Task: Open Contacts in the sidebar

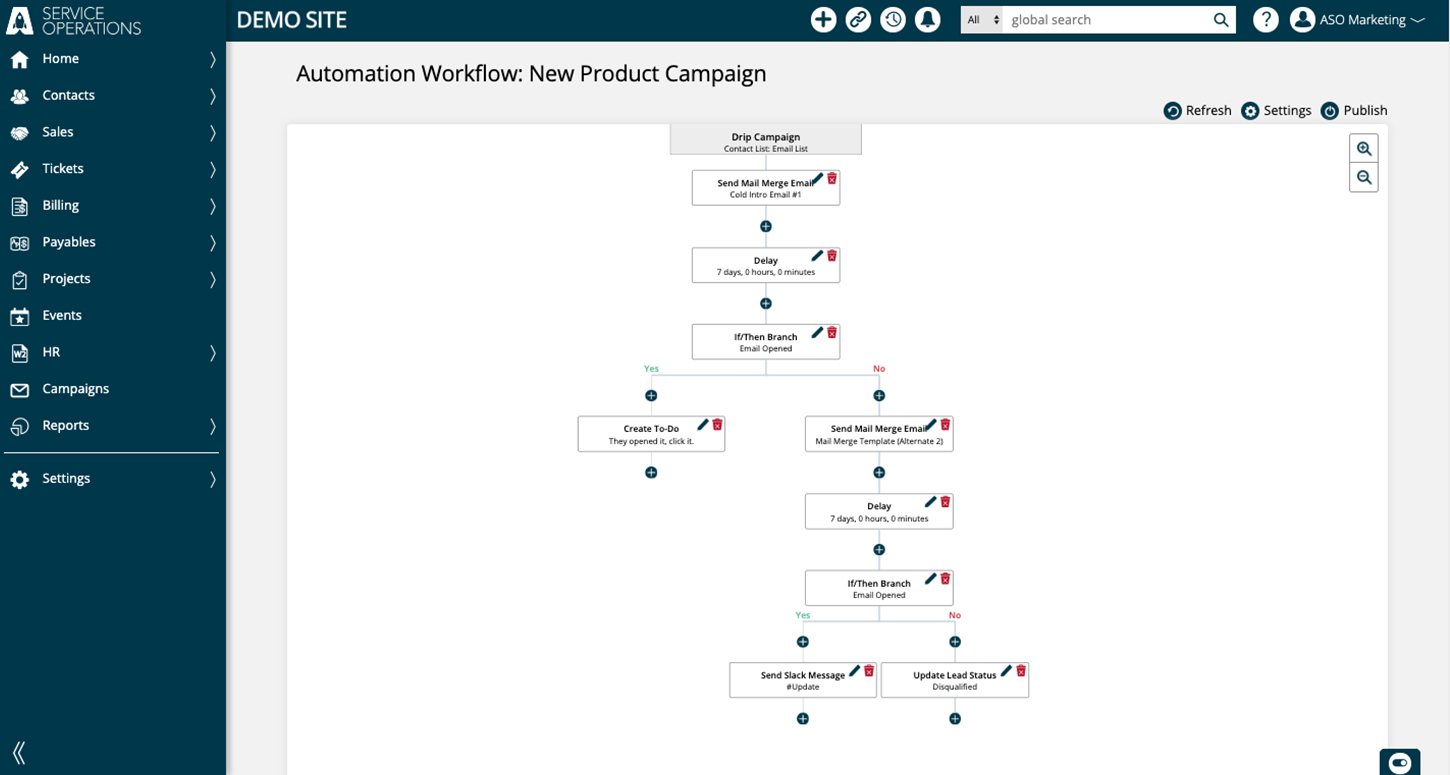Action: click(68, 95)
